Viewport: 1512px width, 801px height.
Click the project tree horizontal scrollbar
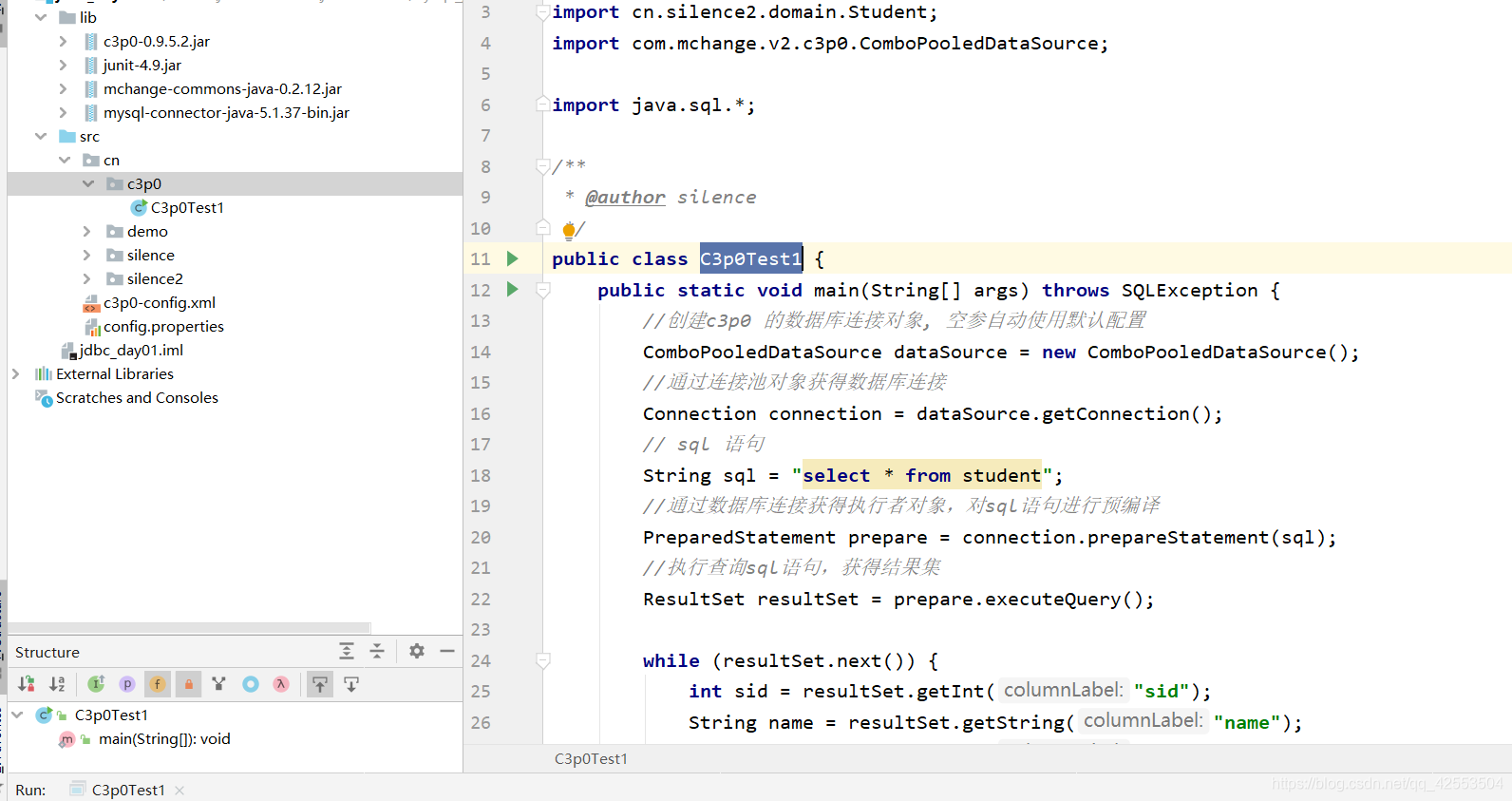click(x=189, y=628)
